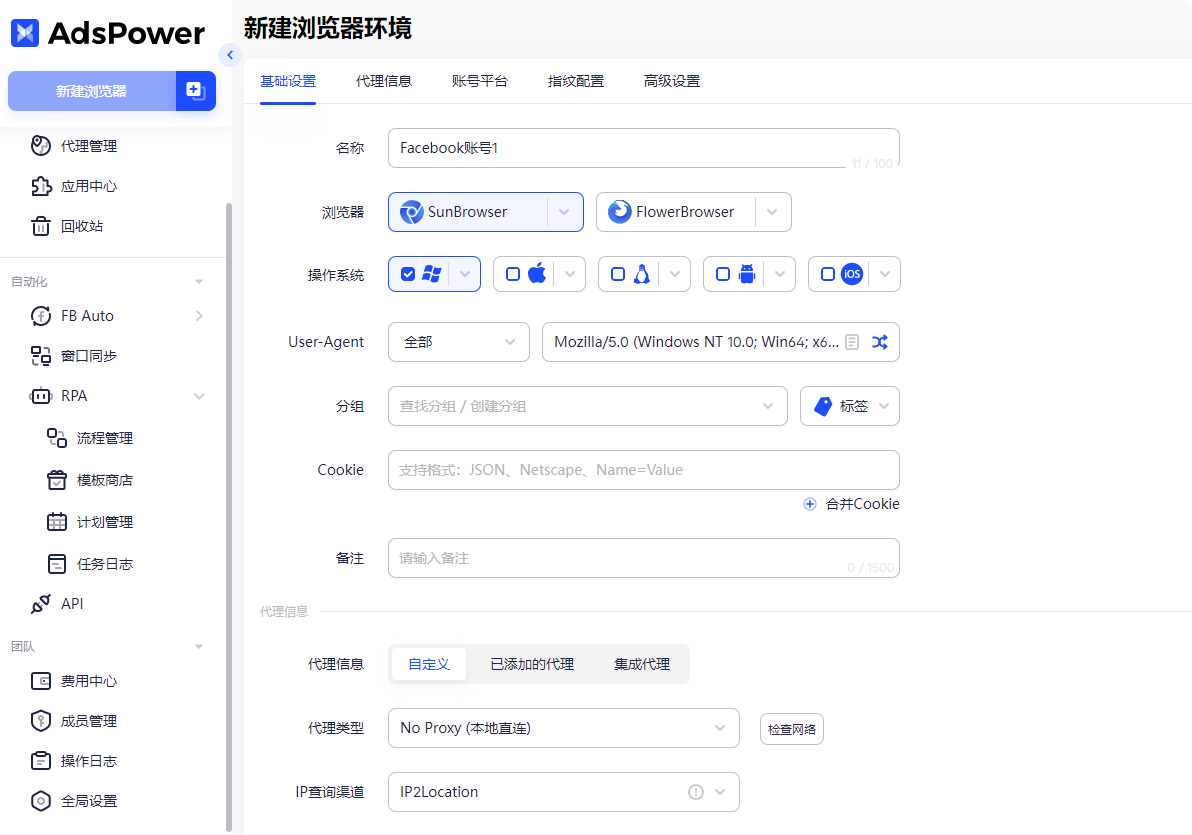This screenshot has height=835, width=1192.
Task: Expand the Android version dropdown arrow
Action: (779, 275)
